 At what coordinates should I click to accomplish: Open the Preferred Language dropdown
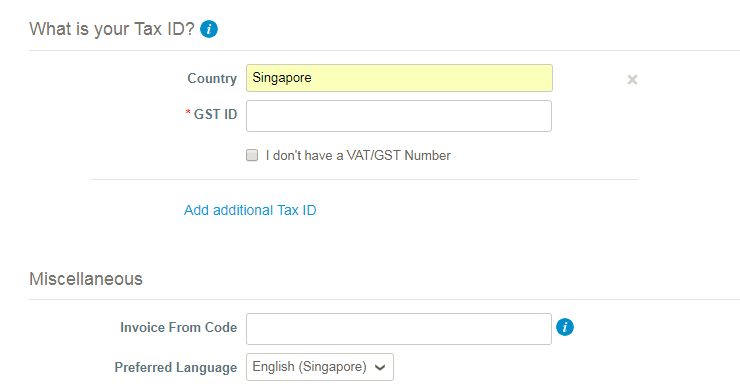[x=320, y=367]
